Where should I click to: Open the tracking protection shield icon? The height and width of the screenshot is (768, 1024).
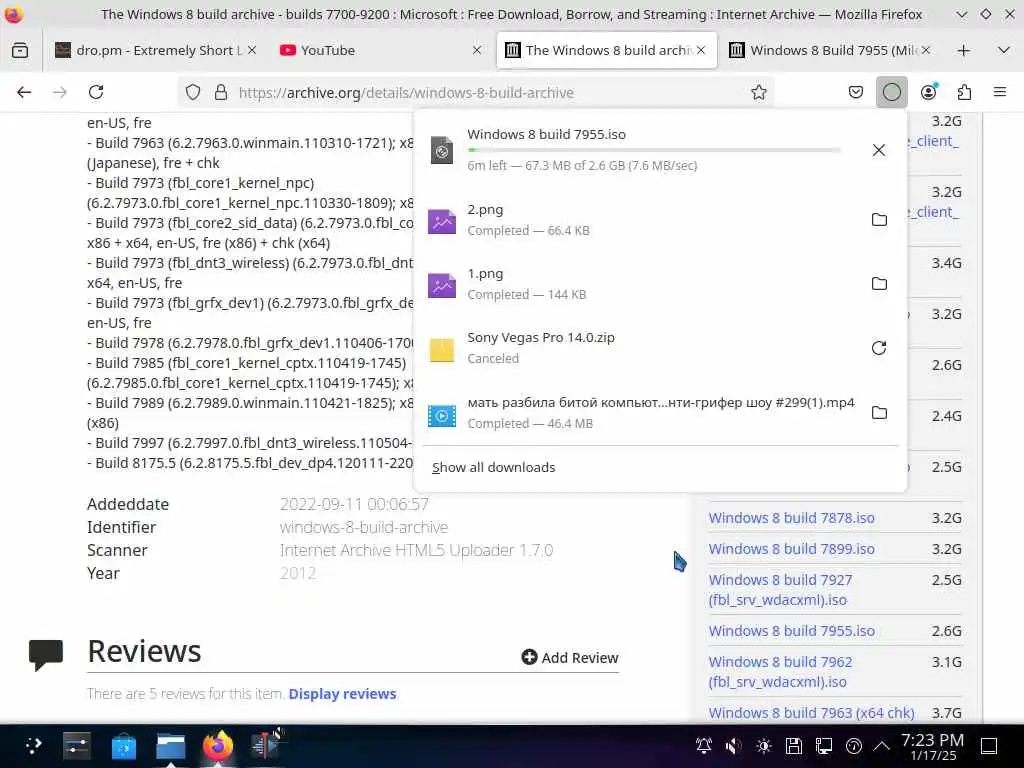pyautogui.click(x=193, y=92)
